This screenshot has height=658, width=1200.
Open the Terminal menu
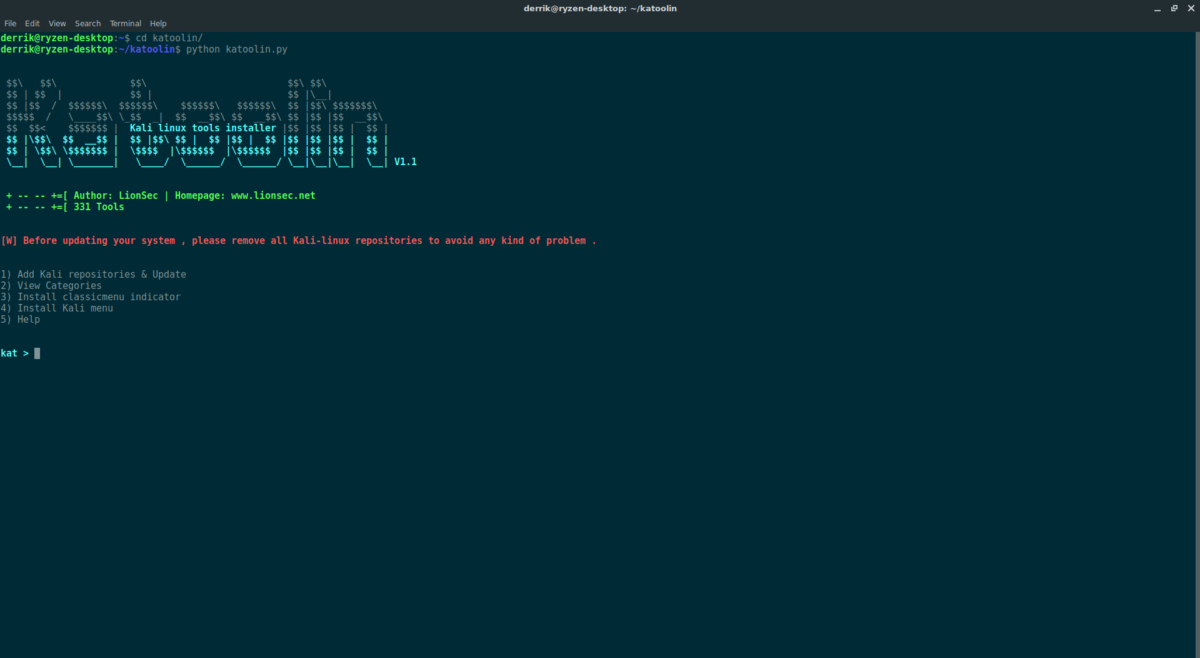pos(125,23)
